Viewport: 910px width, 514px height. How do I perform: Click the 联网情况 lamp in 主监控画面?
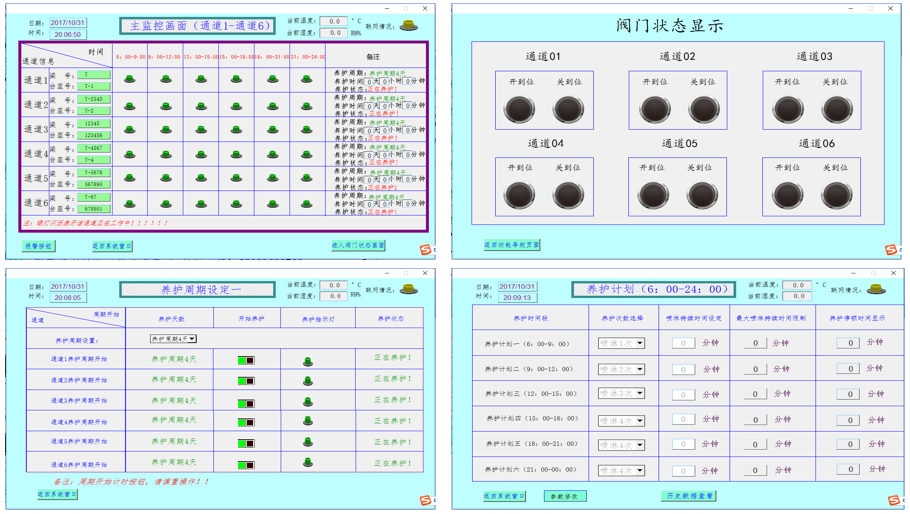click(408, 26)
